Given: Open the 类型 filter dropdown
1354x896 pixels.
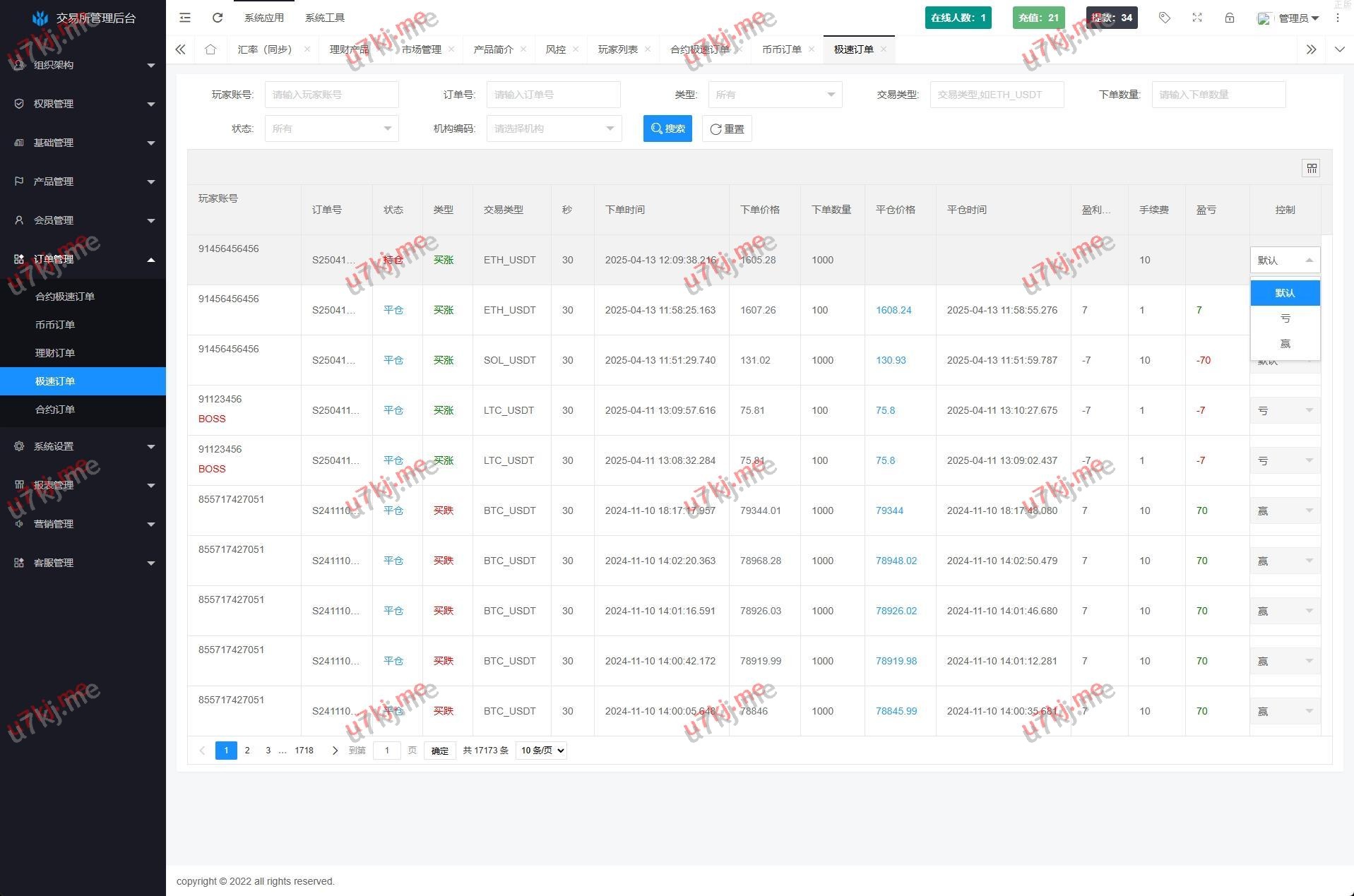Looking at the screenshot, I should pyautogui.click(x=775, y=95).
